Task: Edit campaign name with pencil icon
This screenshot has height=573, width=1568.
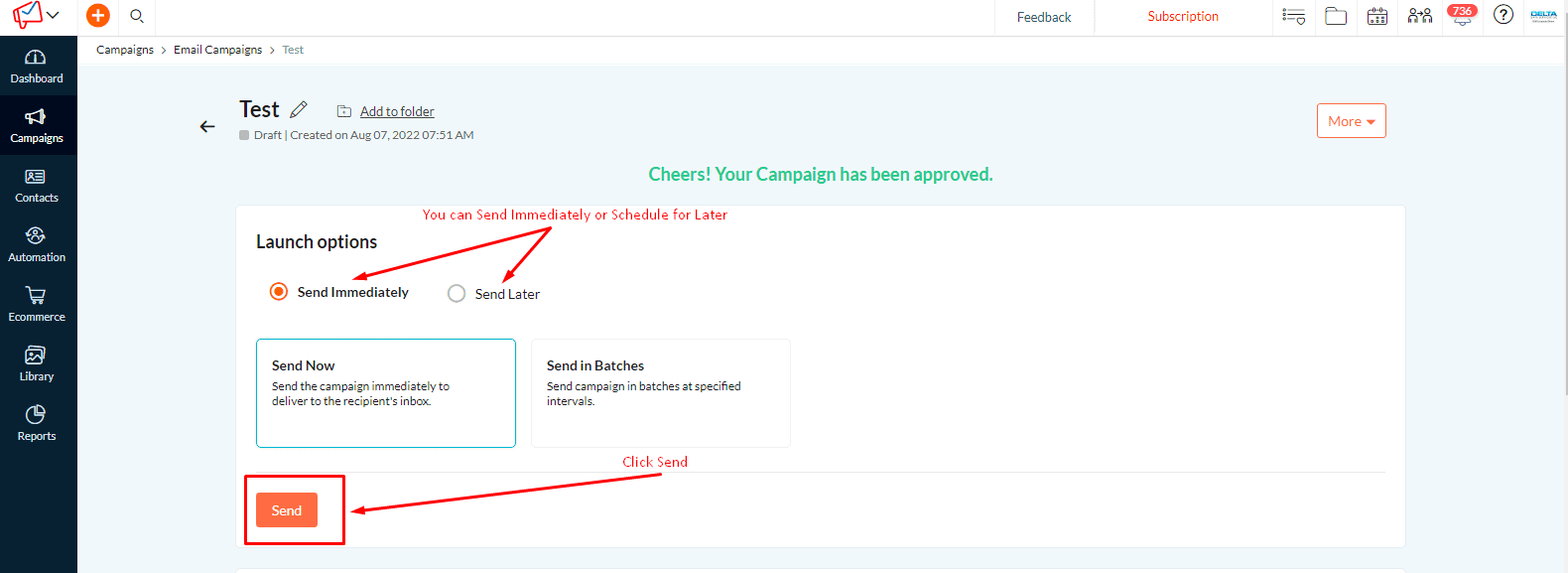Action: 299,109
